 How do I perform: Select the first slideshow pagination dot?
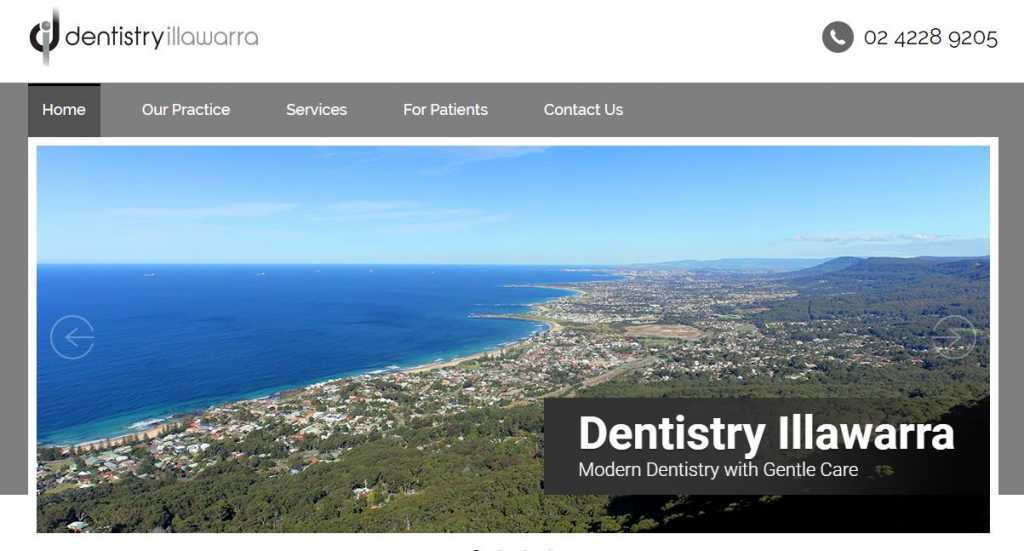475,550
